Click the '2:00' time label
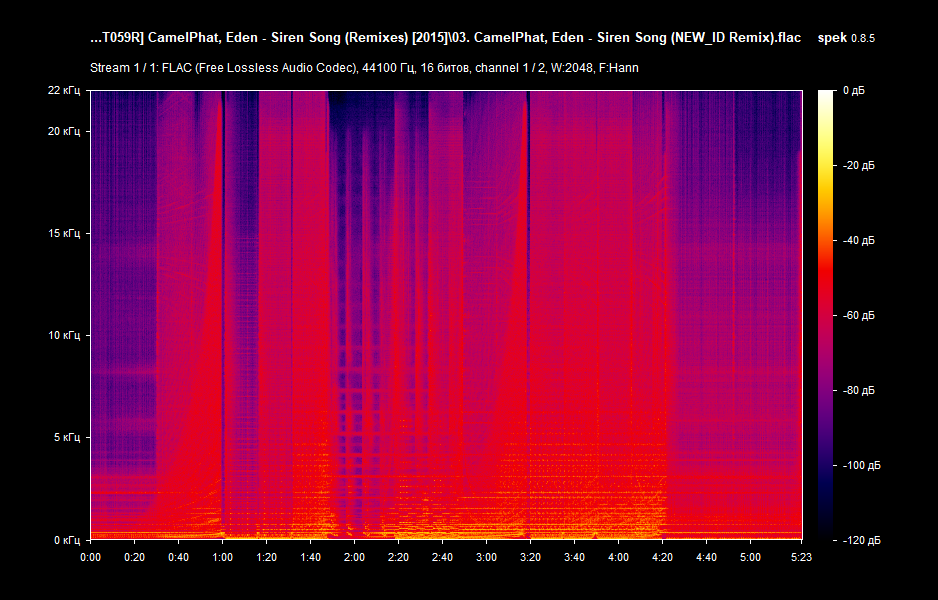This screenshot has width=938, height=600. pyautogui.click(x=354, y=558)
